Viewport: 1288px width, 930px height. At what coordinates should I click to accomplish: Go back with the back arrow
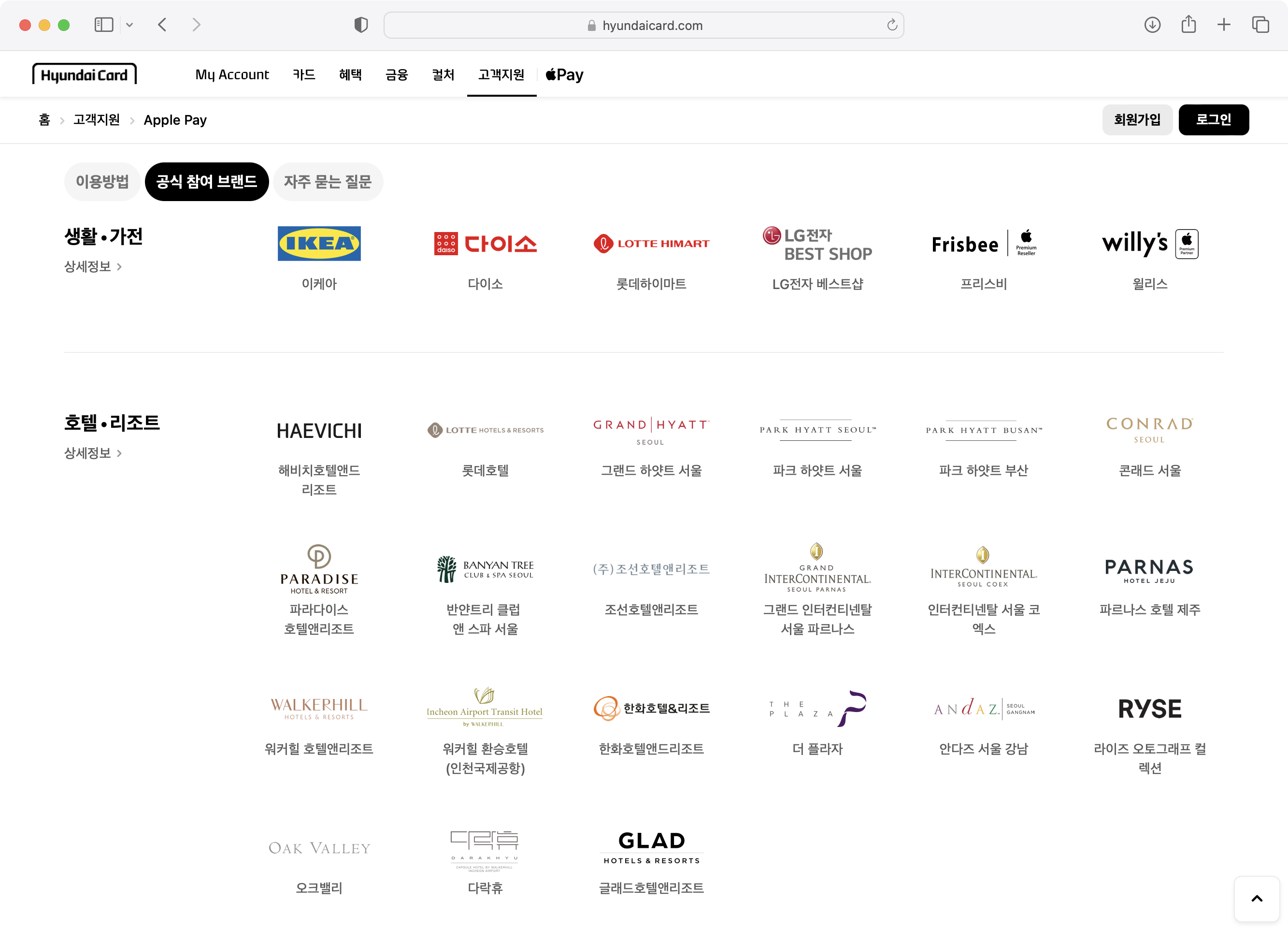[162, 25]
